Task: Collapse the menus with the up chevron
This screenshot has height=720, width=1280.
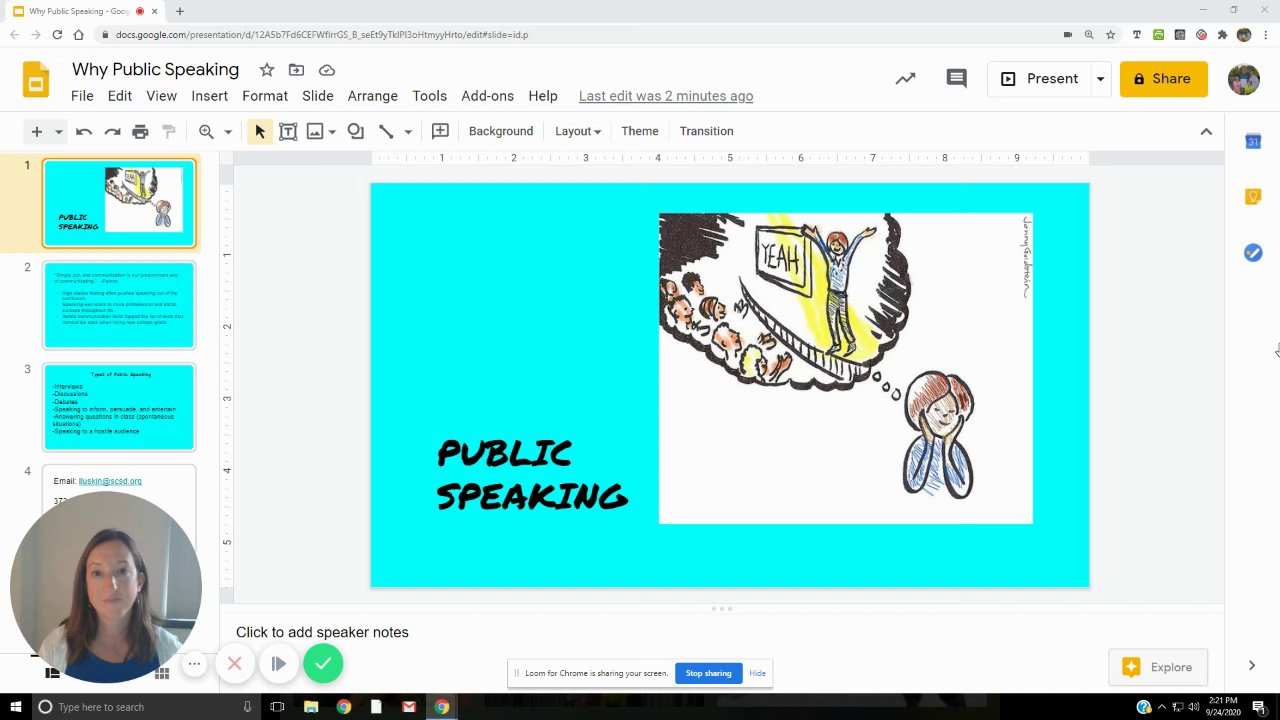Action: 1206,132
